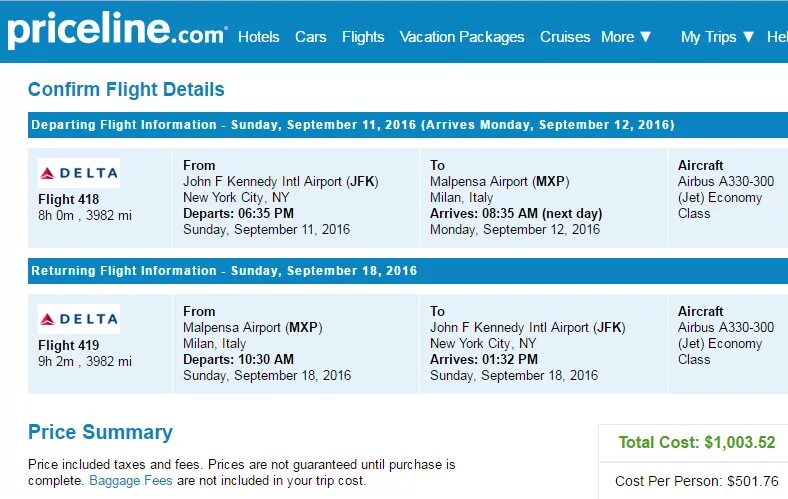788x499 pixels.
Task: Click the Cost Per Person $501.76 text
Action: point(696,481)
